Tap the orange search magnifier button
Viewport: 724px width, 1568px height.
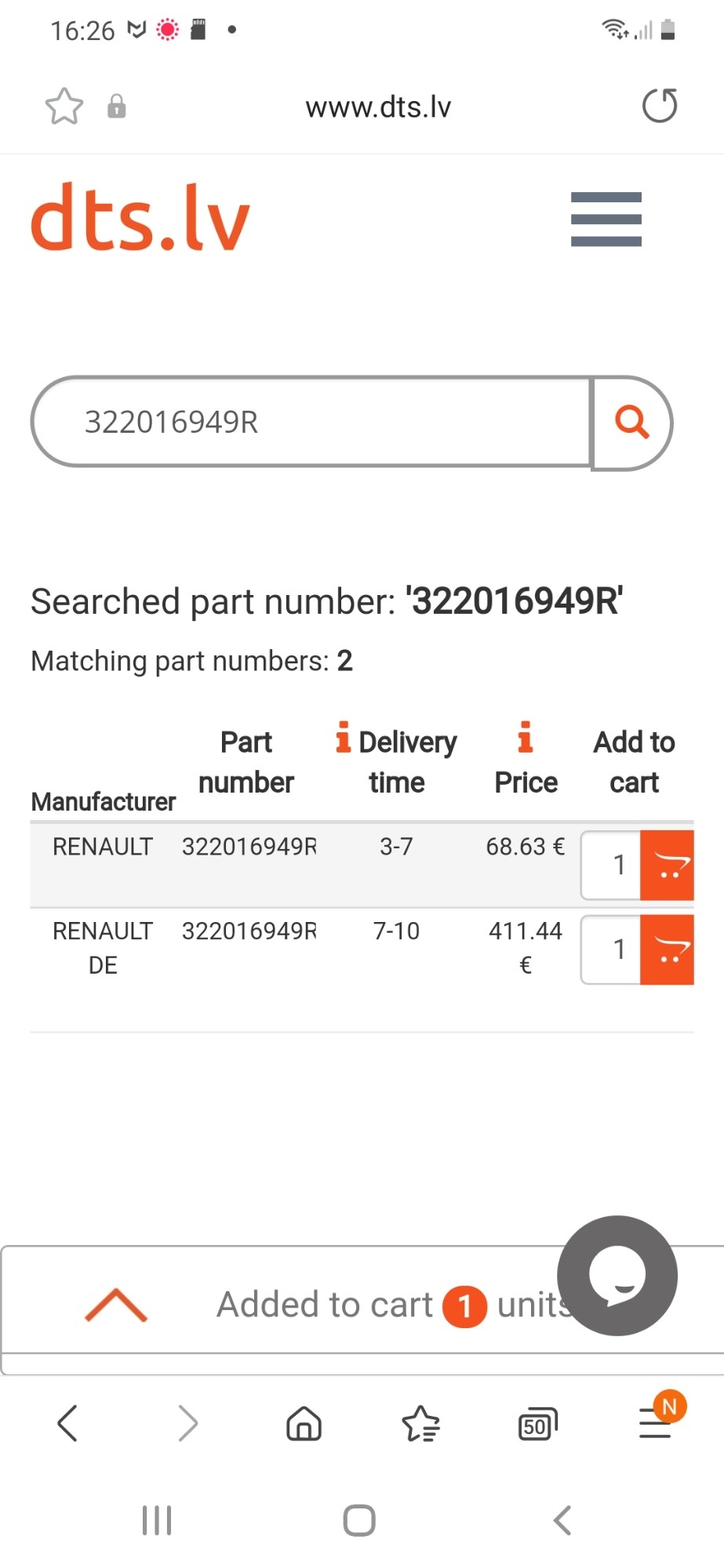(x=631, y=423)
